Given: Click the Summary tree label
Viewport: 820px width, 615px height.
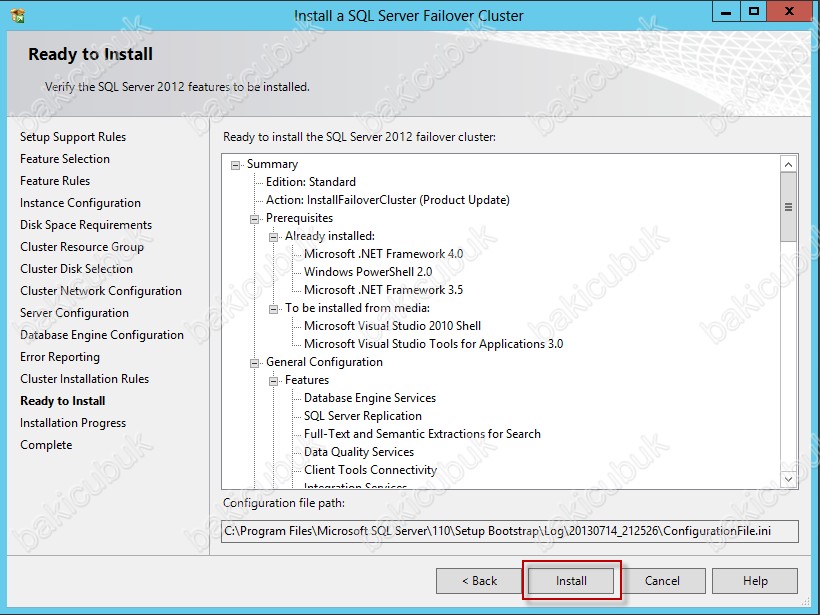Looking at the screenshot, I should tap(272, 164).
